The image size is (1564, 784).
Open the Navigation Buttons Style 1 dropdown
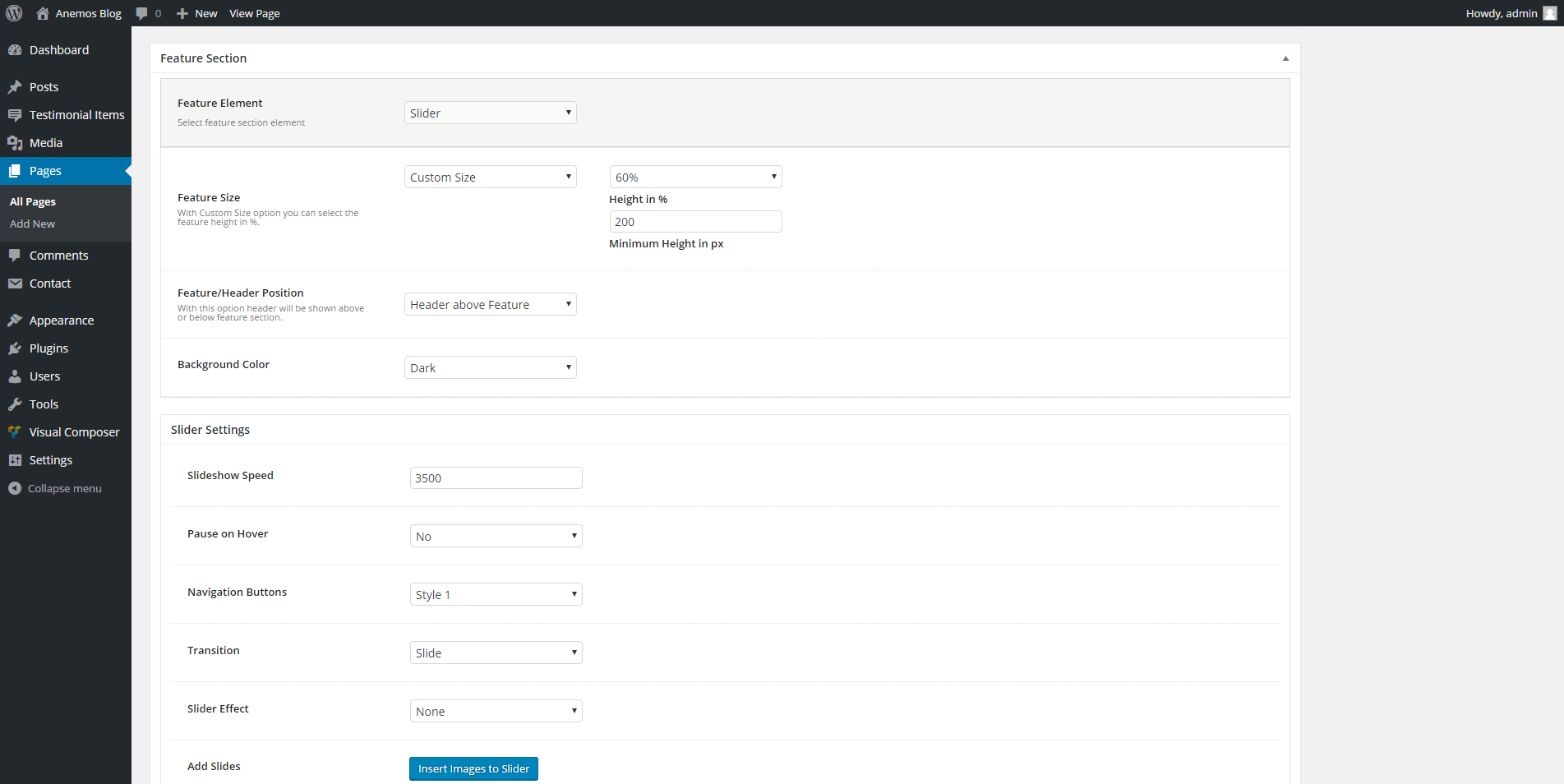[x=496, y=594]
